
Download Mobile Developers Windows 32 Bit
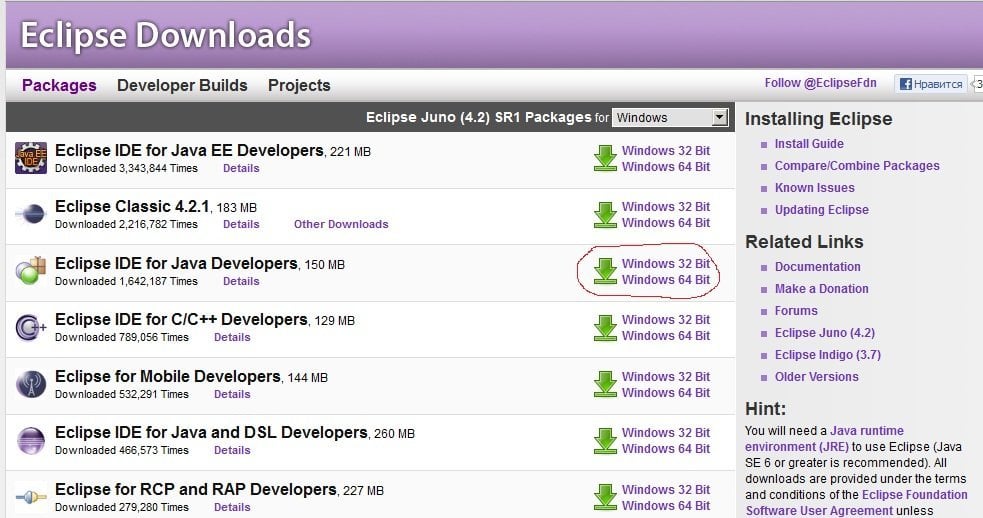pyautogui.click(x=666, y=376)
